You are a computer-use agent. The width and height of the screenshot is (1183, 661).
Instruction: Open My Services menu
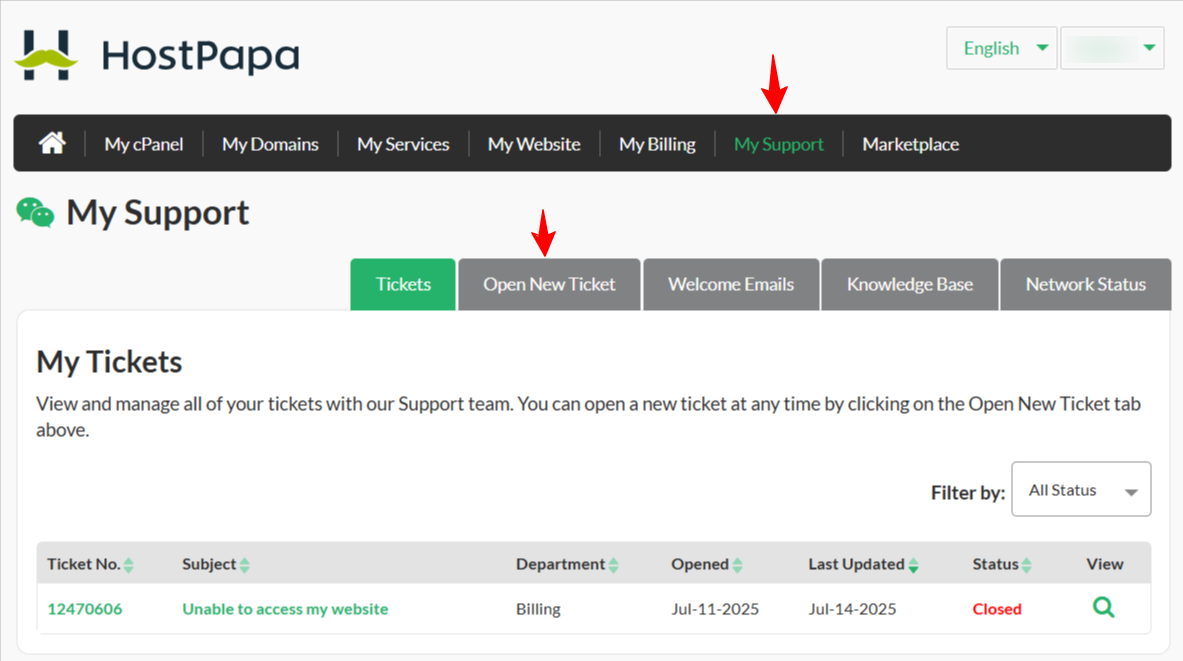(403, 144)
